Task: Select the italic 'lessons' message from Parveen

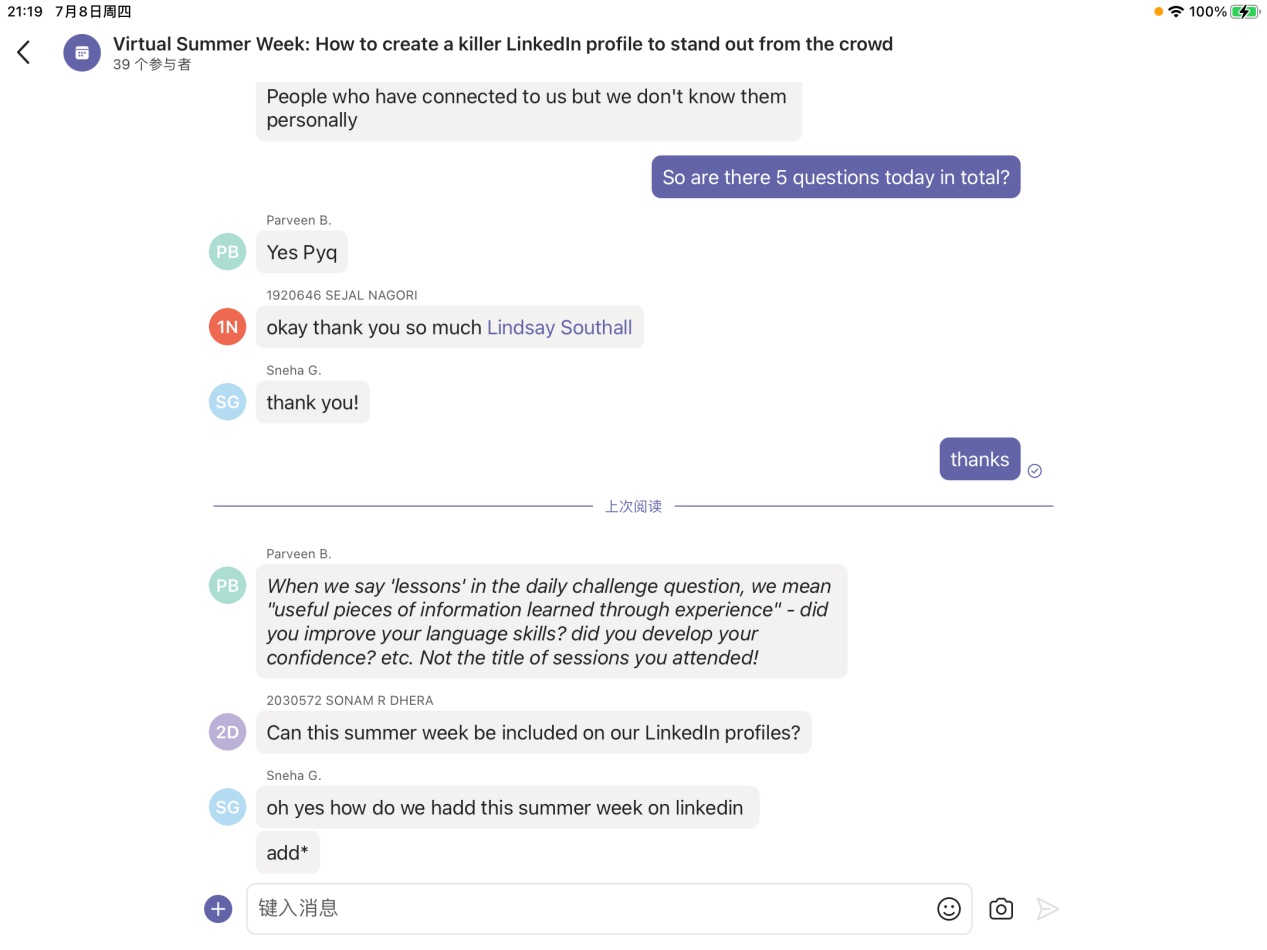Action: point(550,622)
